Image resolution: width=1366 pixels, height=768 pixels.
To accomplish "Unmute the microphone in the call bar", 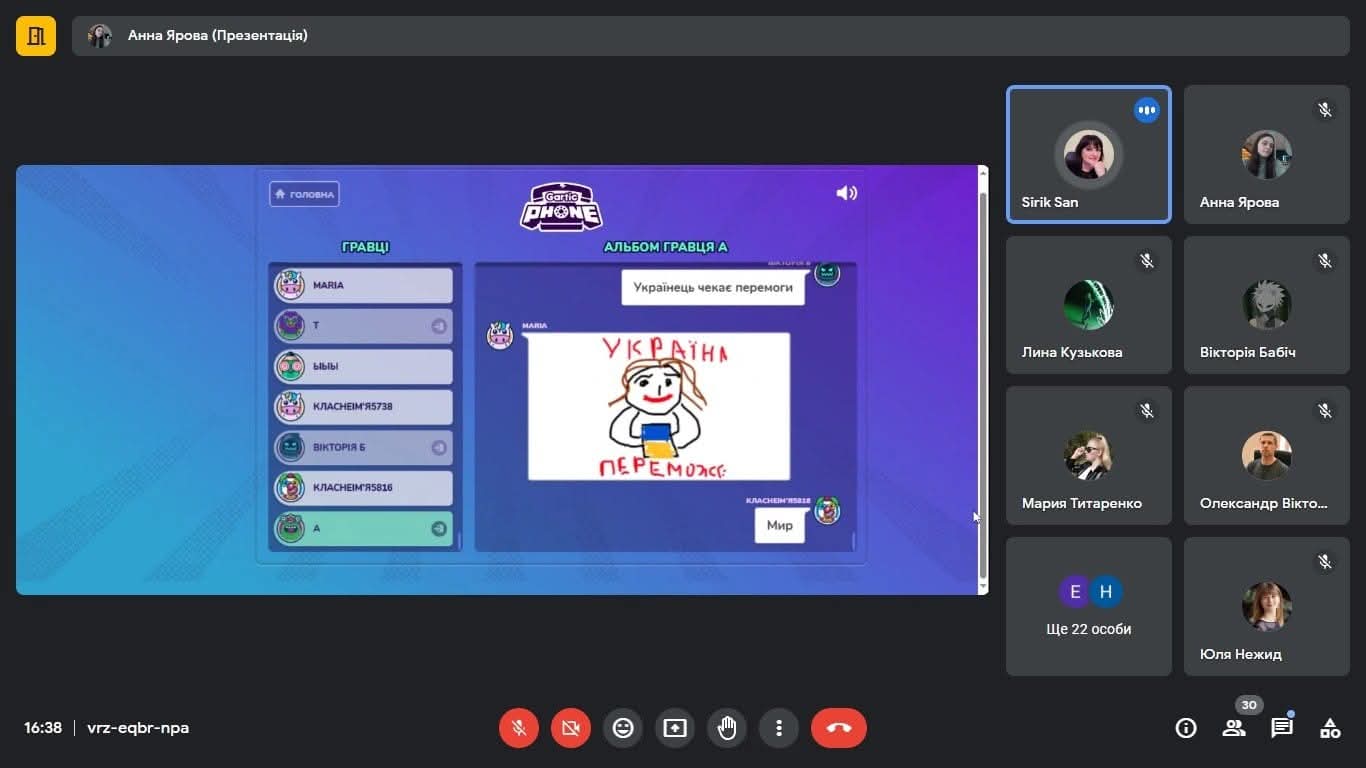I will (519, 728).
